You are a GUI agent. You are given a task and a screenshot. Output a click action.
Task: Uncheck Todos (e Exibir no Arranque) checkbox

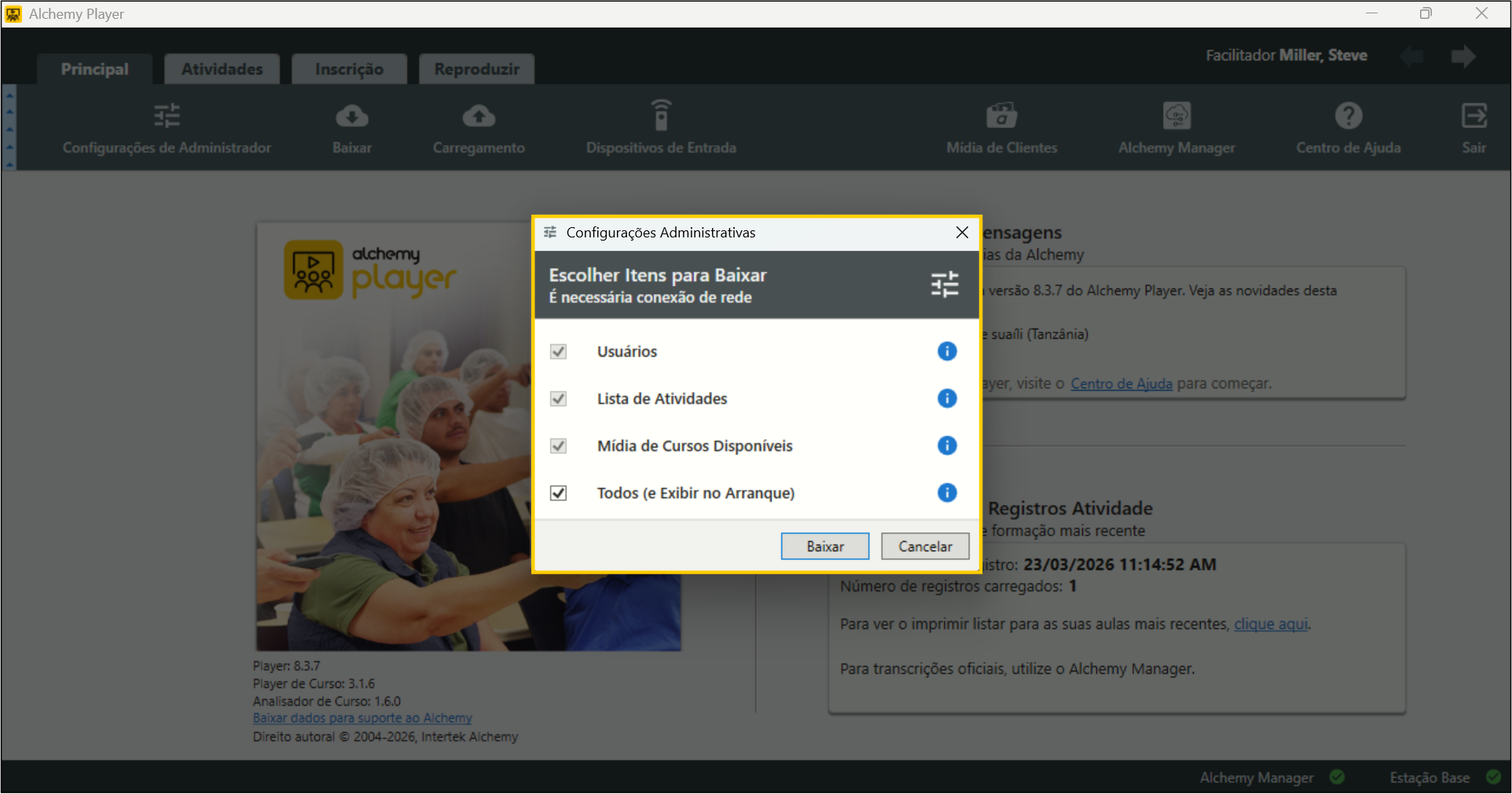[558, 493]
